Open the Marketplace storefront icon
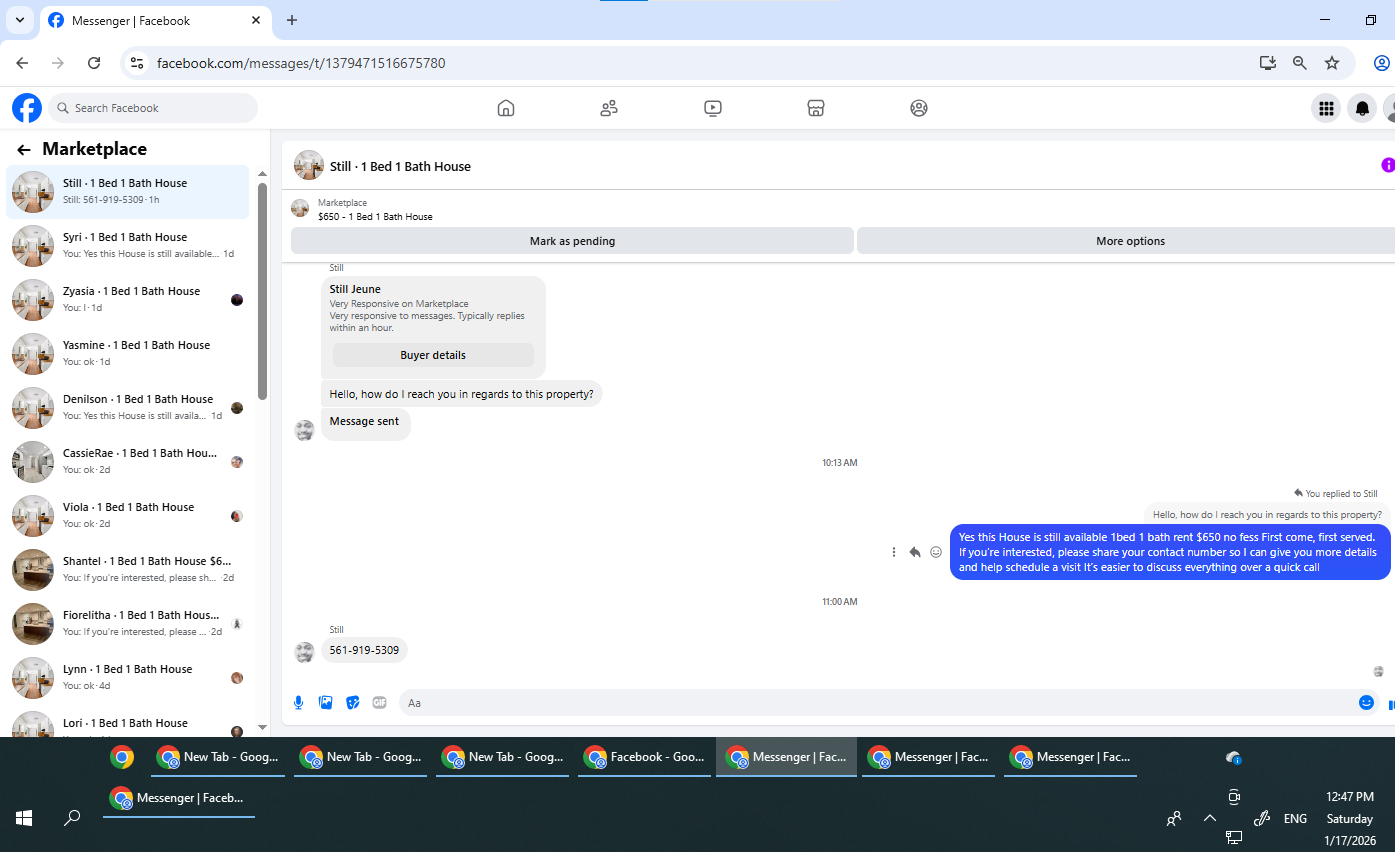Viewport: 1395px width, 852px height. pos(816,108)
